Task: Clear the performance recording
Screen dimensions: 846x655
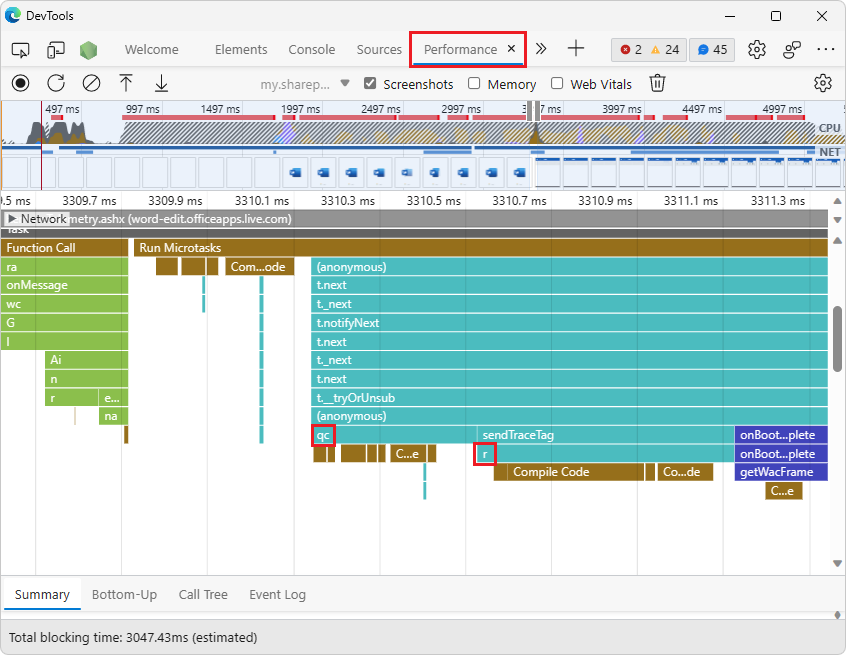Action: (91, 84)
